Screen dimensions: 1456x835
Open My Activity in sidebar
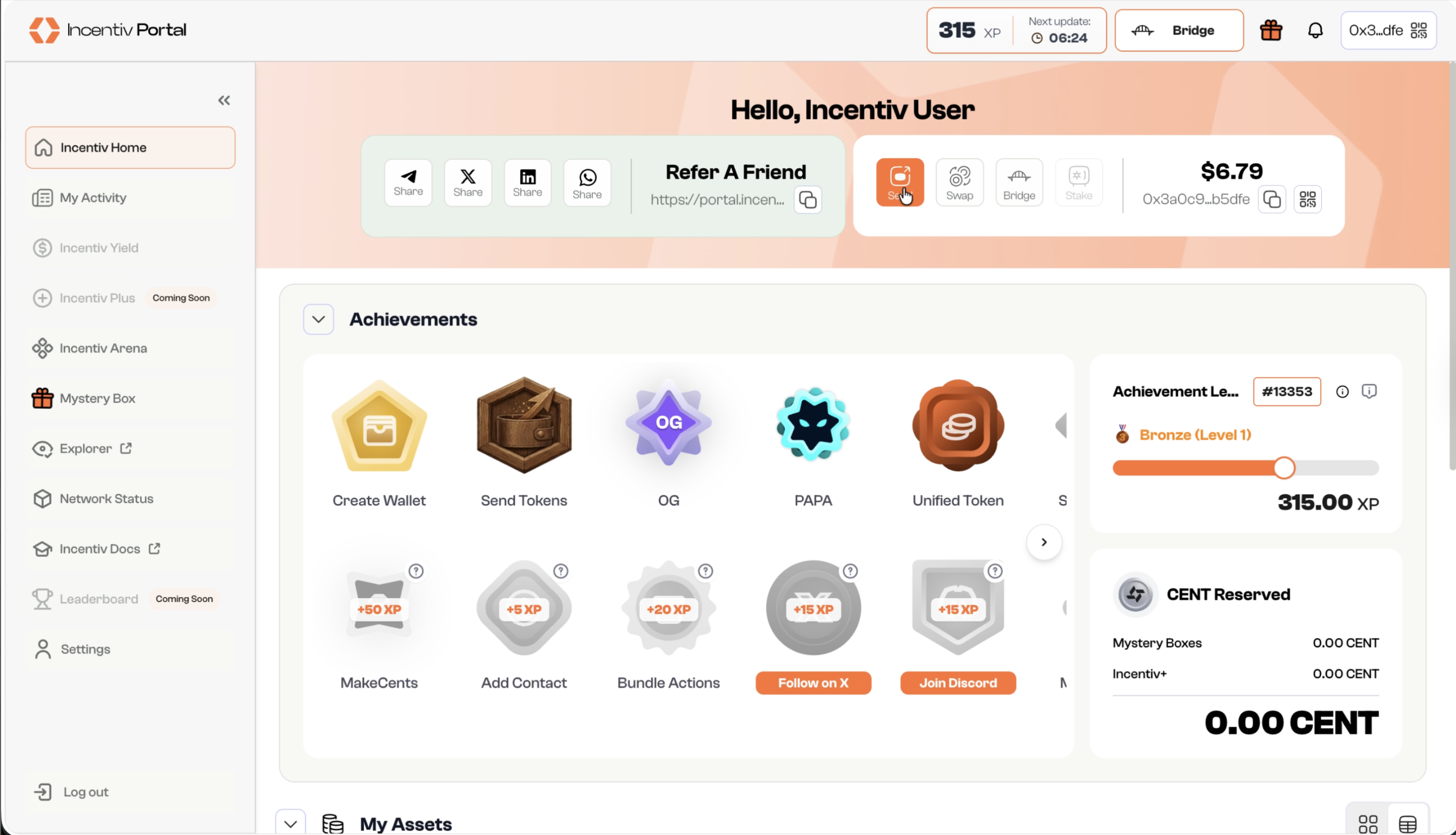point(93,198)
